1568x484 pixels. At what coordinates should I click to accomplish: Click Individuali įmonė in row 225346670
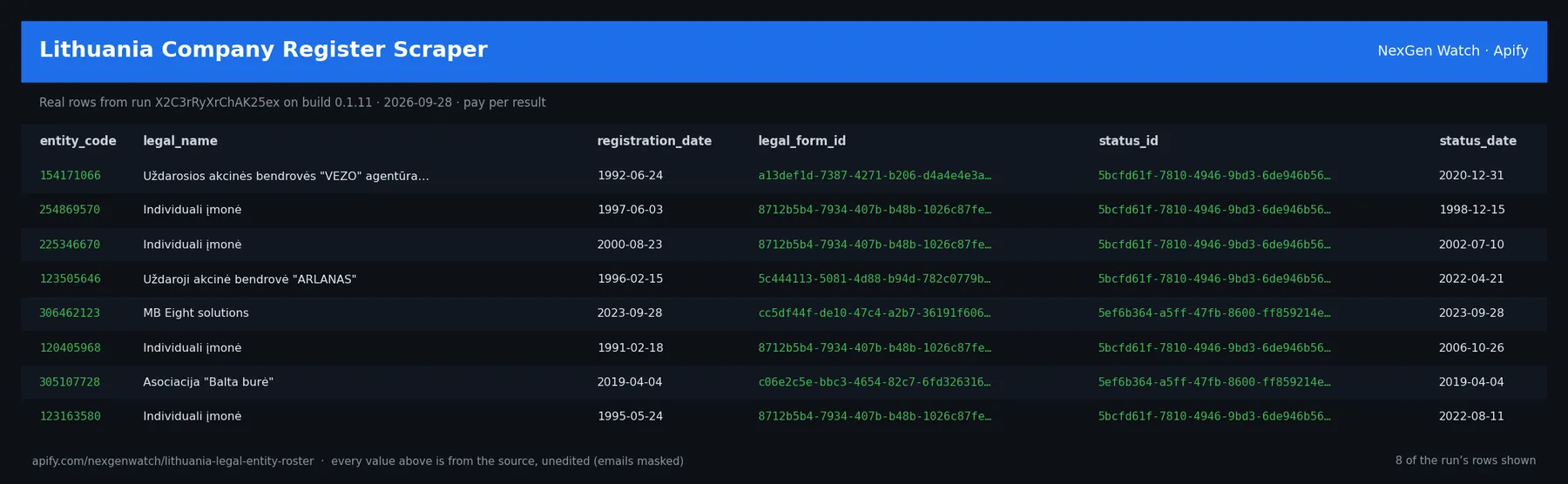193,245
